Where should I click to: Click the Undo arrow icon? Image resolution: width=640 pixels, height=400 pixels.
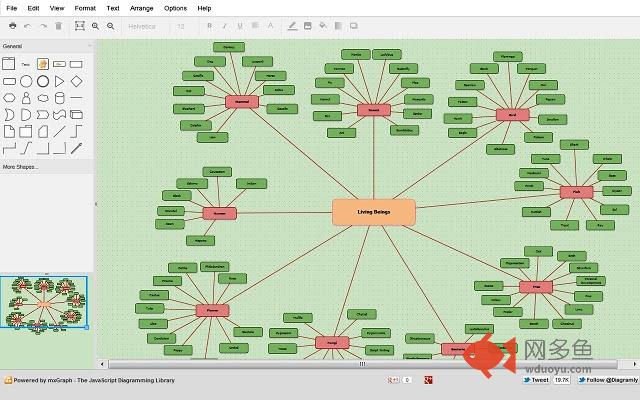tap(27, 26)
